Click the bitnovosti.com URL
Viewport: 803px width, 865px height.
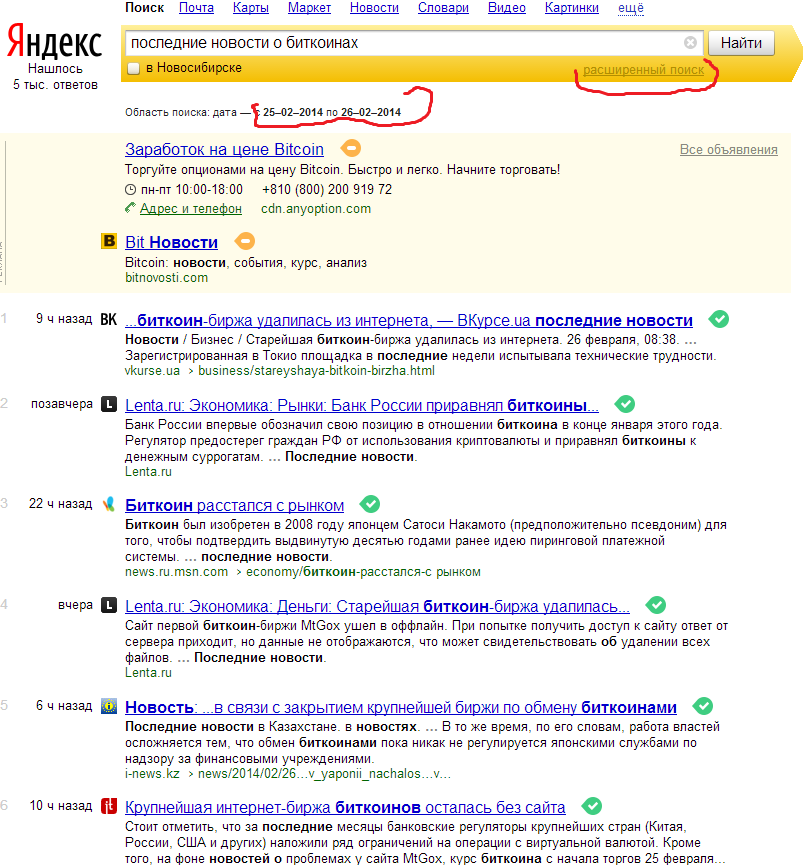pyautogui.click(x=166, y=277)
